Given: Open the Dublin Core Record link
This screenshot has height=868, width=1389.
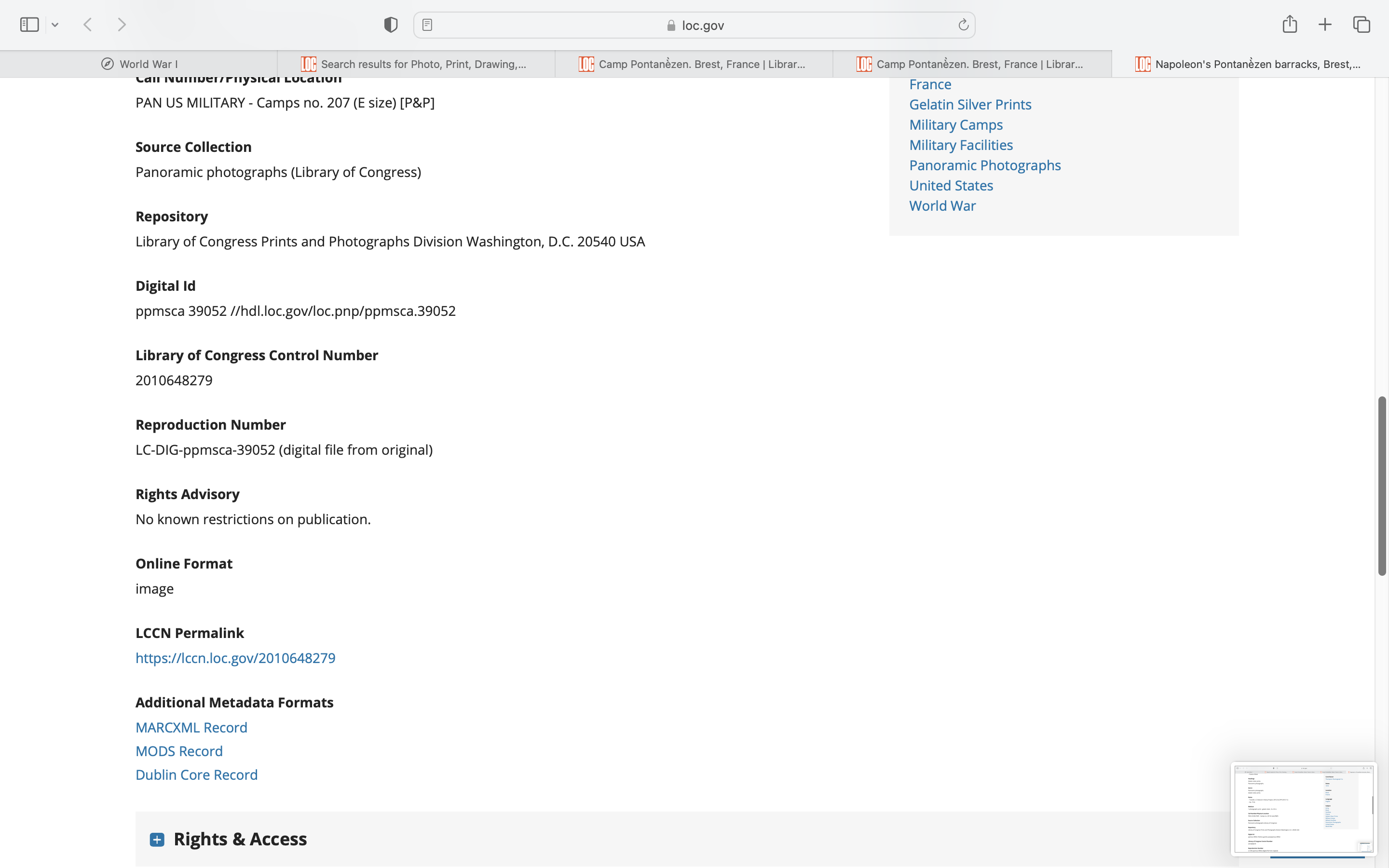Looking at the screenshot, I should [196, 774].
